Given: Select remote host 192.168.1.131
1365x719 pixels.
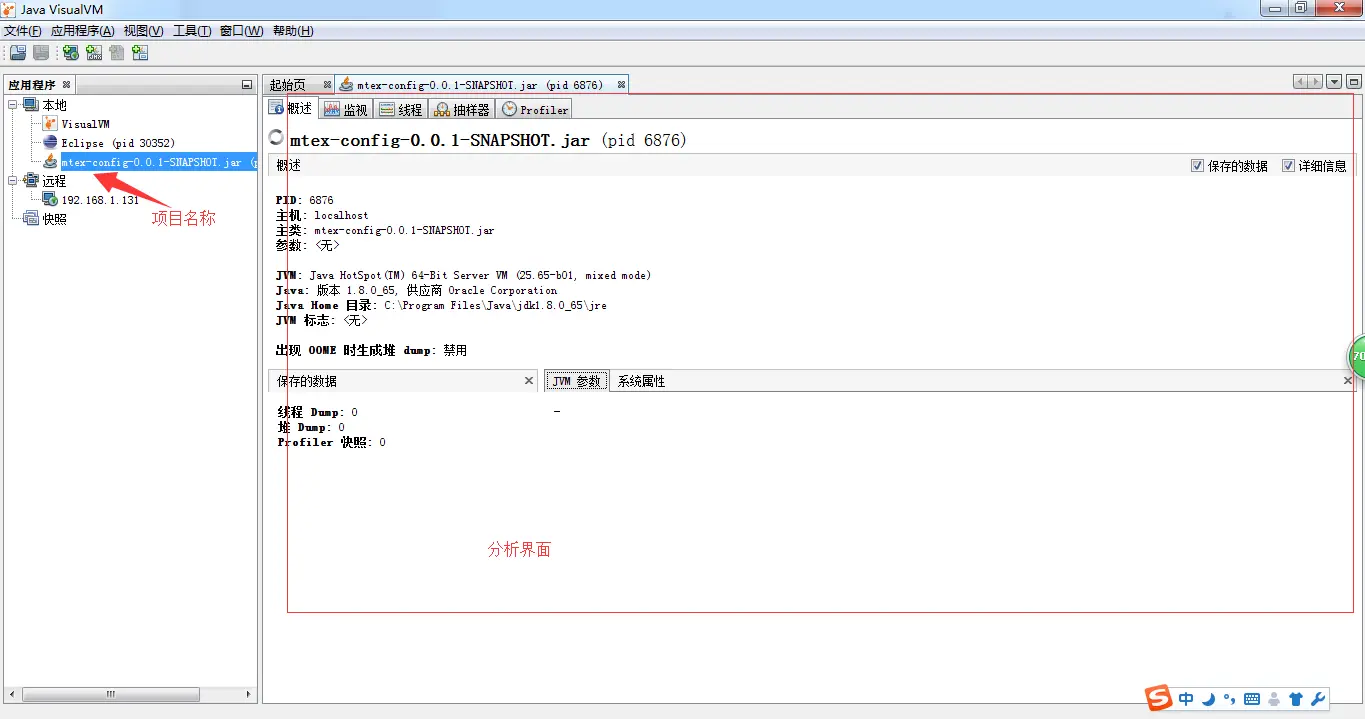Looking at the screenshot, I should point(100,200).
